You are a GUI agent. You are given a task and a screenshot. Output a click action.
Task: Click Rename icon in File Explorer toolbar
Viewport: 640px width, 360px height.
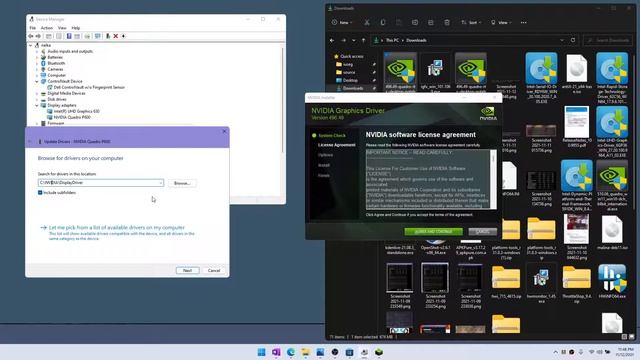pos(415,22)
